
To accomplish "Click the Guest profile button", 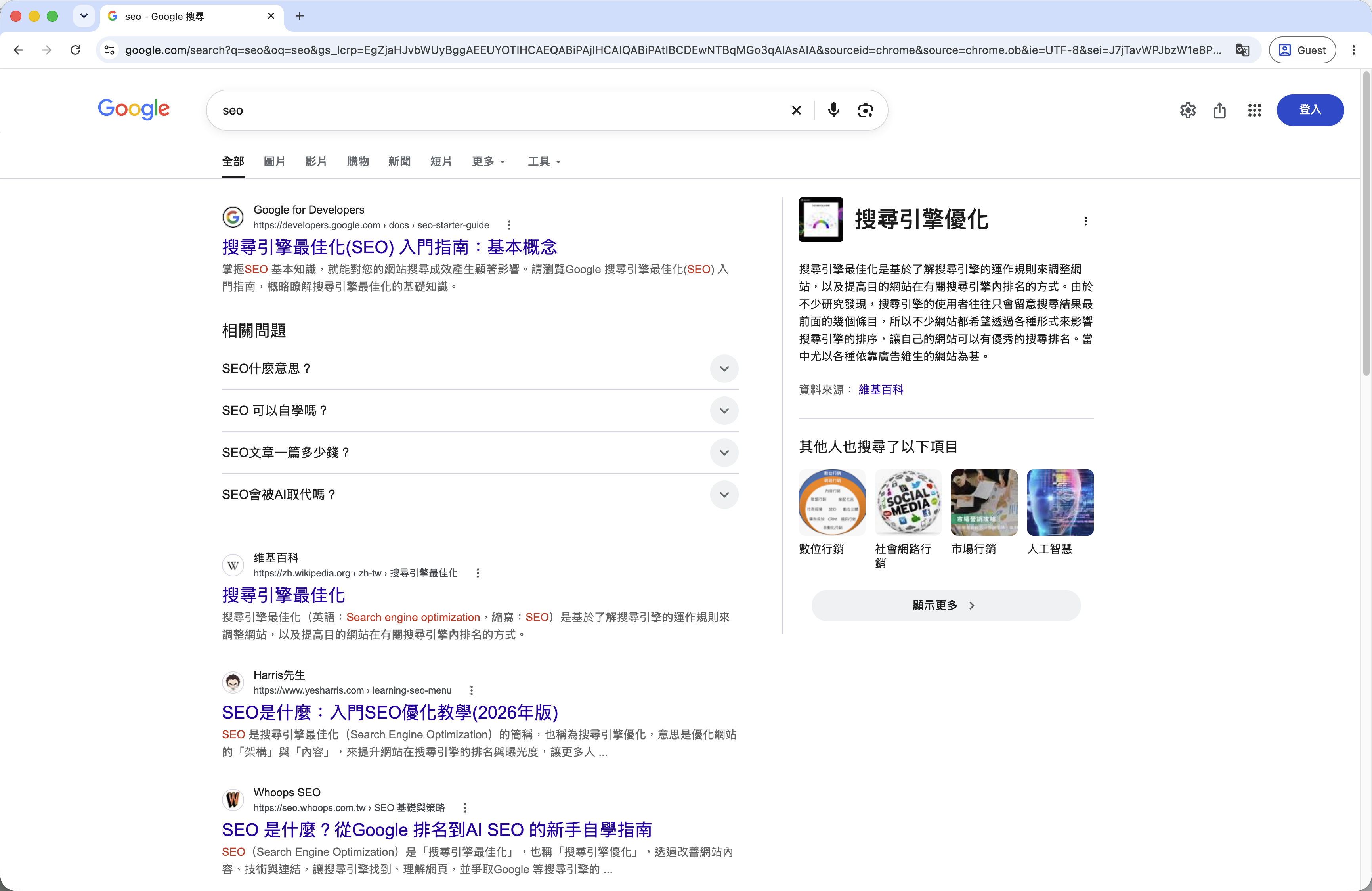I will (1302, 50).
